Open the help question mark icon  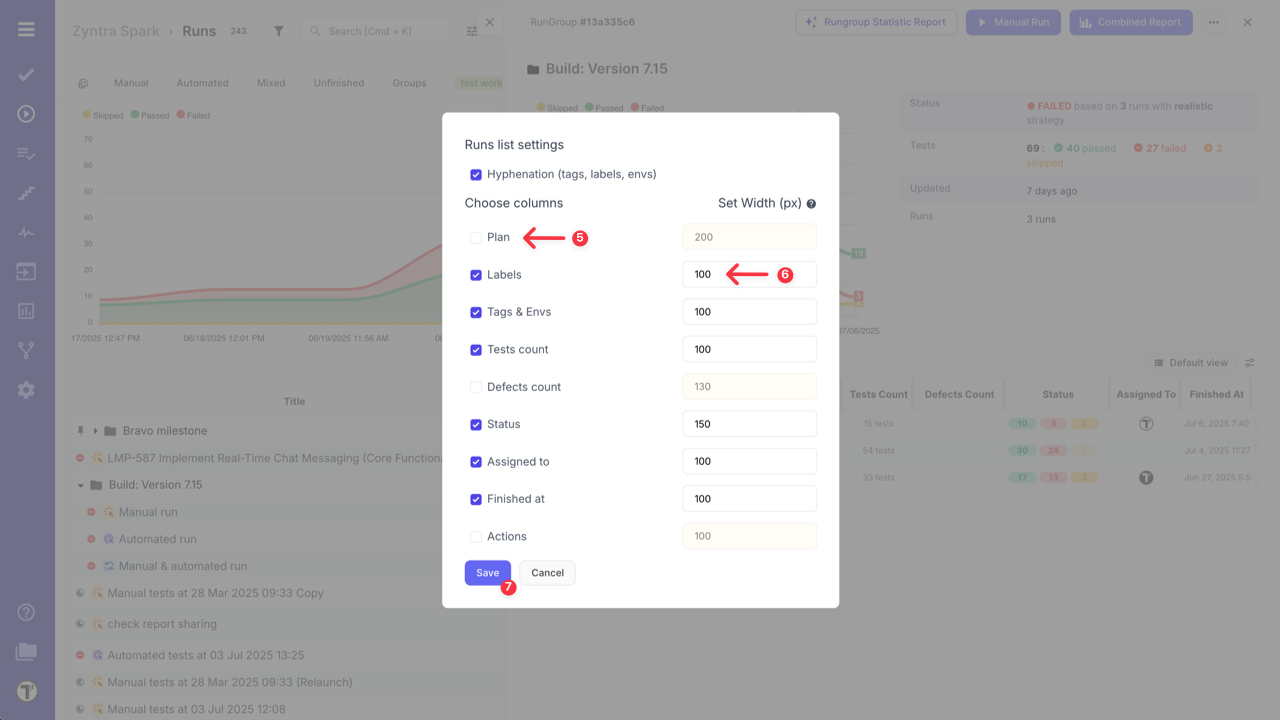26,611
